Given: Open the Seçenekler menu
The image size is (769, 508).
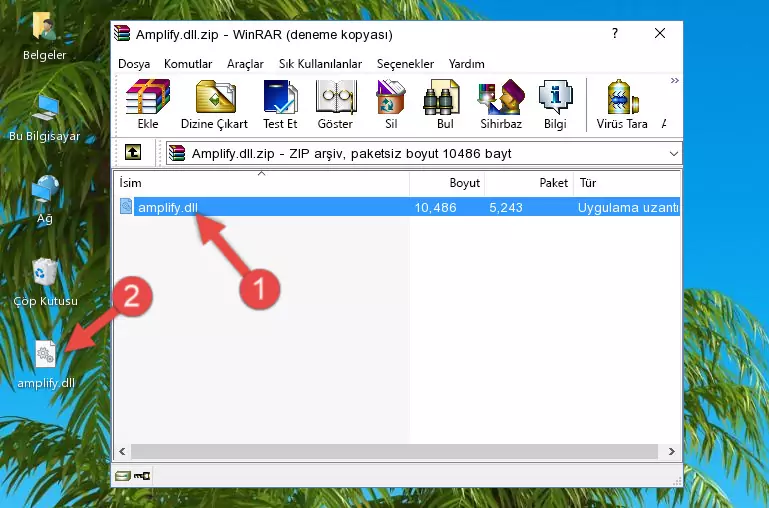Looking at the screenshot, I should point(405,64).
